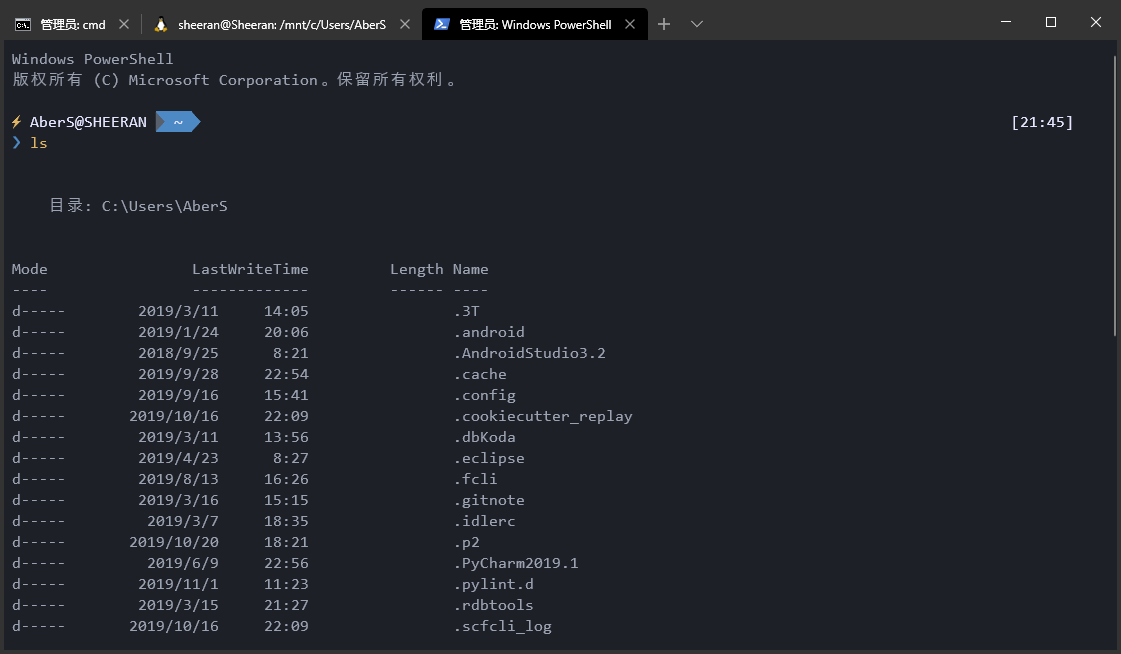This screenshot has width=1121, height=654.
Task: Close the sheeran@Sheeran WSL tab
Action: pyautogui.click(x=404, y=24)
